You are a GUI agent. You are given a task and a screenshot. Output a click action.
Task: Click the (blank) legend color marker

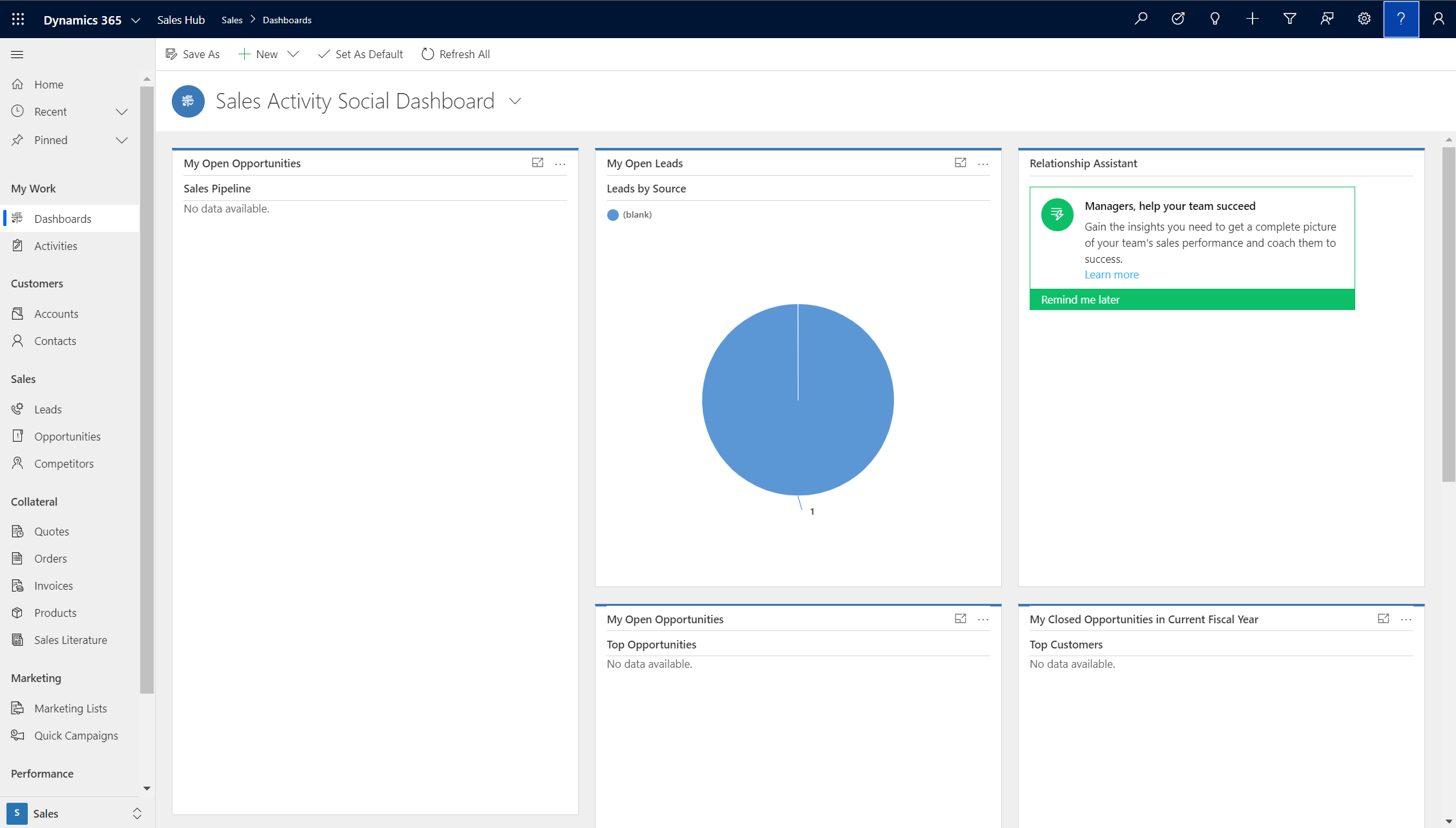tap(613, 215)
